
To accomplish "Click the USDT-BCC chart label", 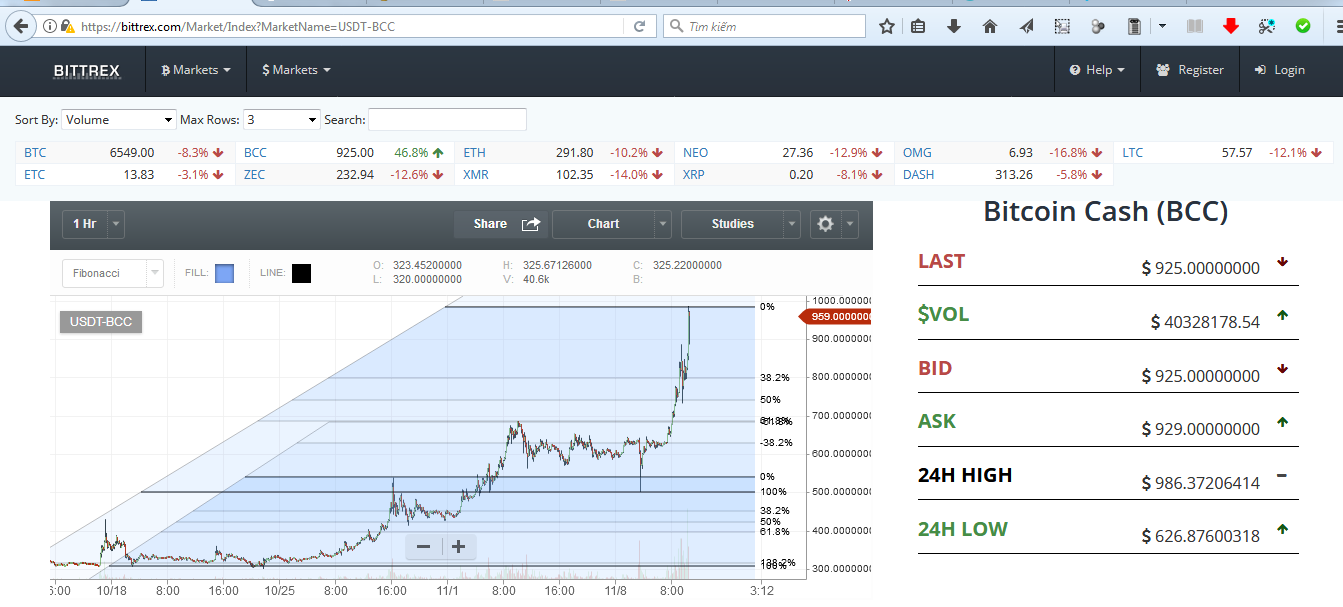I will (101, 322).
